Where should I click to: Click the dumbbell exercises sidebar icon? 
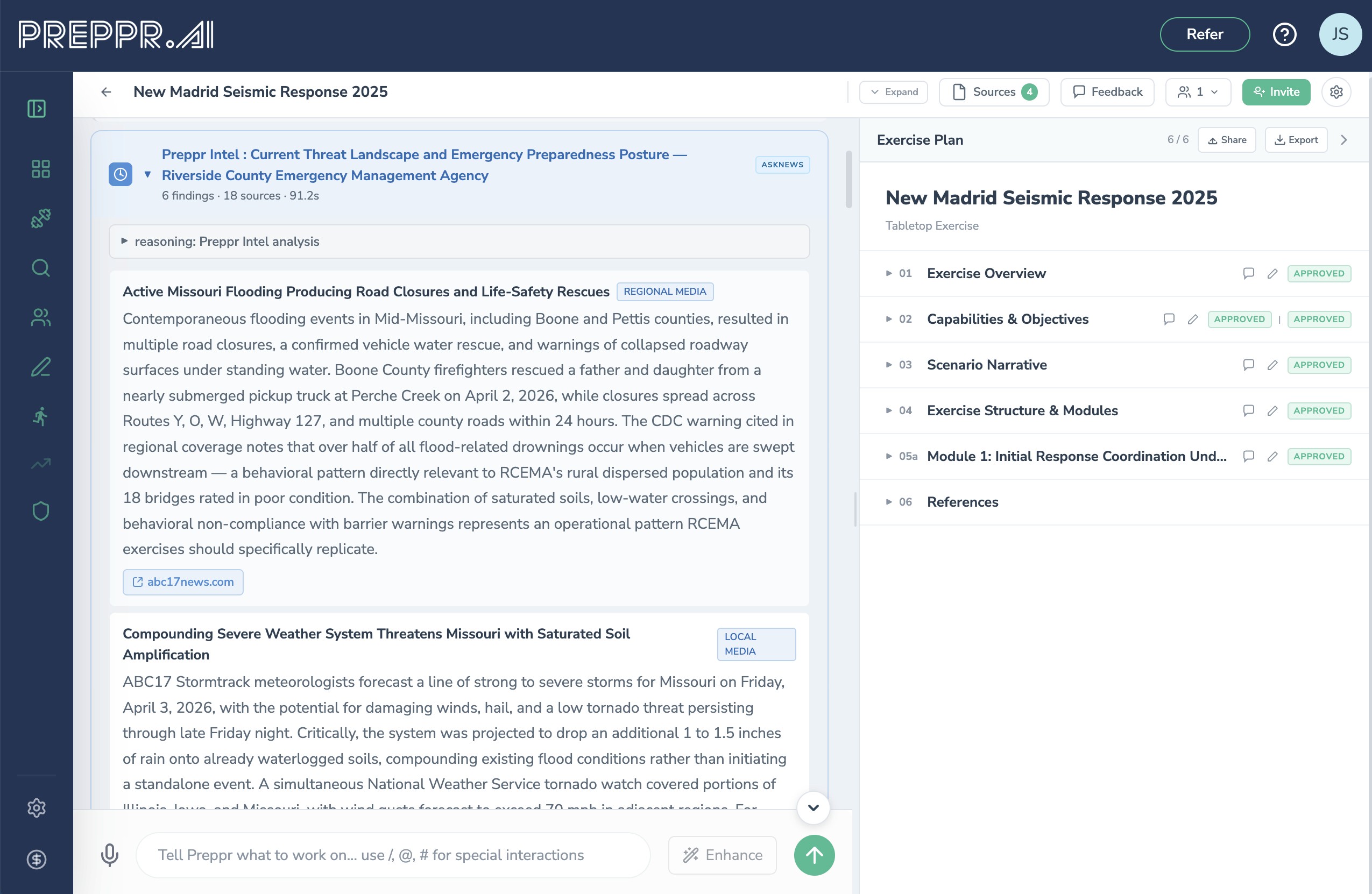click(40, 218)
